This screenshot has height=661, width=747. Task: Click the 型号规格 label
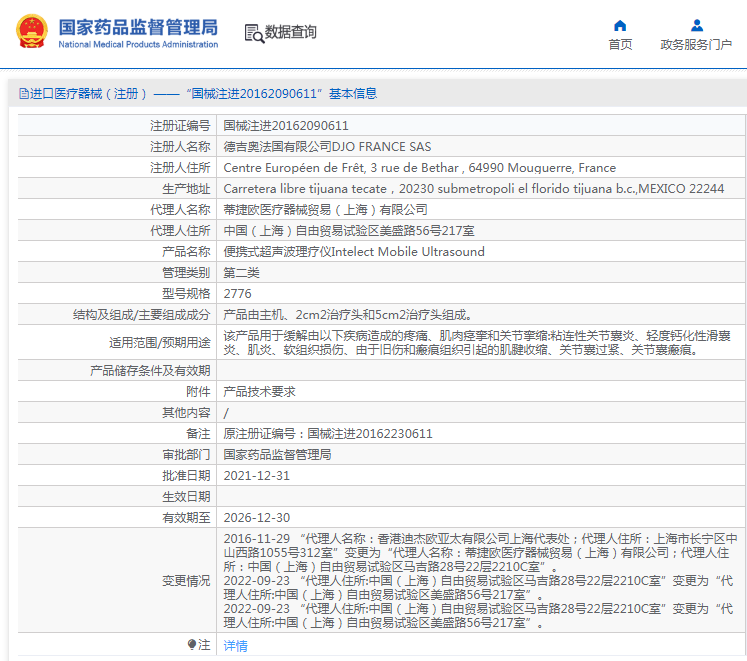(186, 294)
